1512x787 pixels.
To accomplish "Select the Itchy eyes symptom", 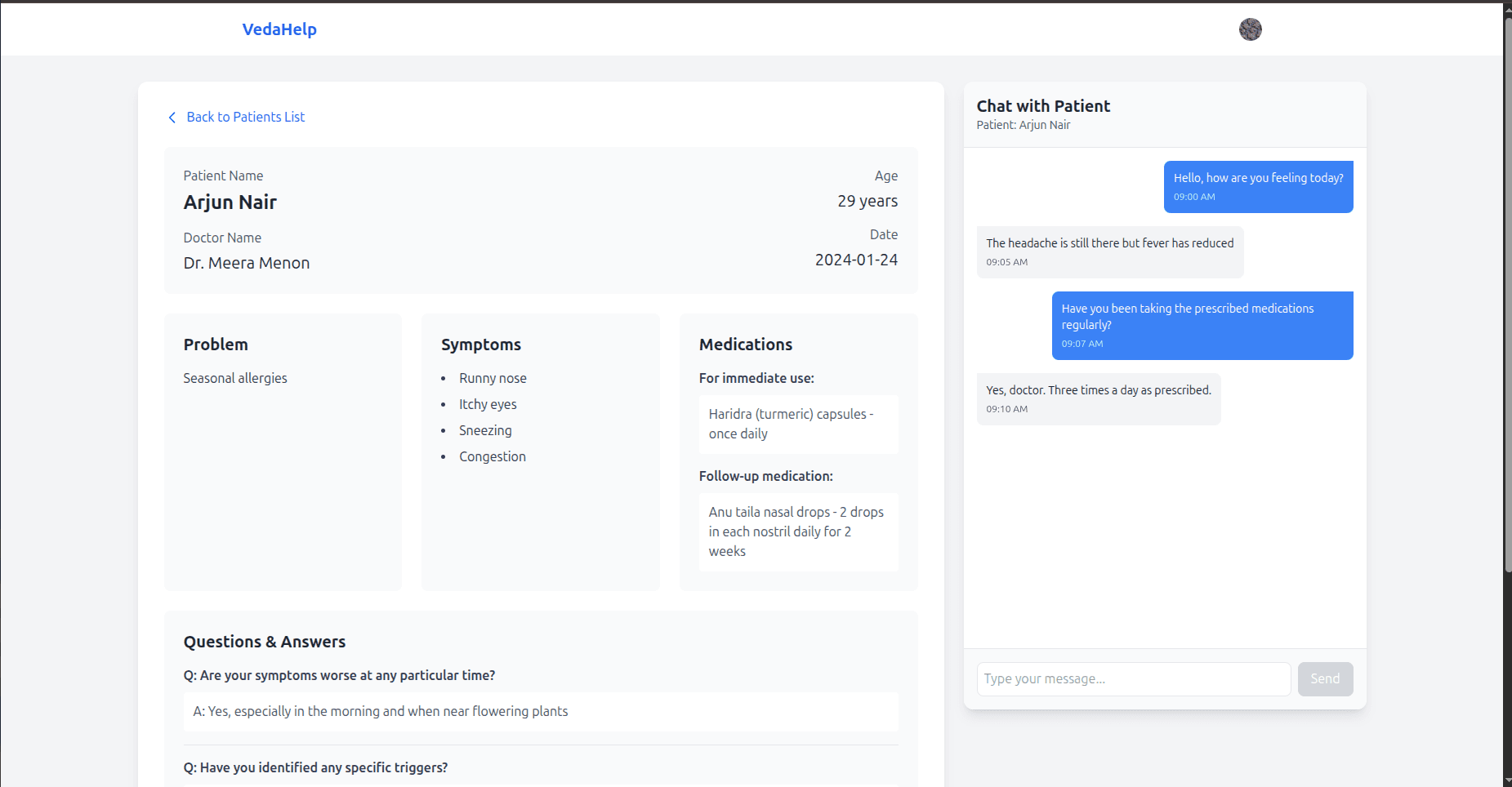I will tap(488, 404).
